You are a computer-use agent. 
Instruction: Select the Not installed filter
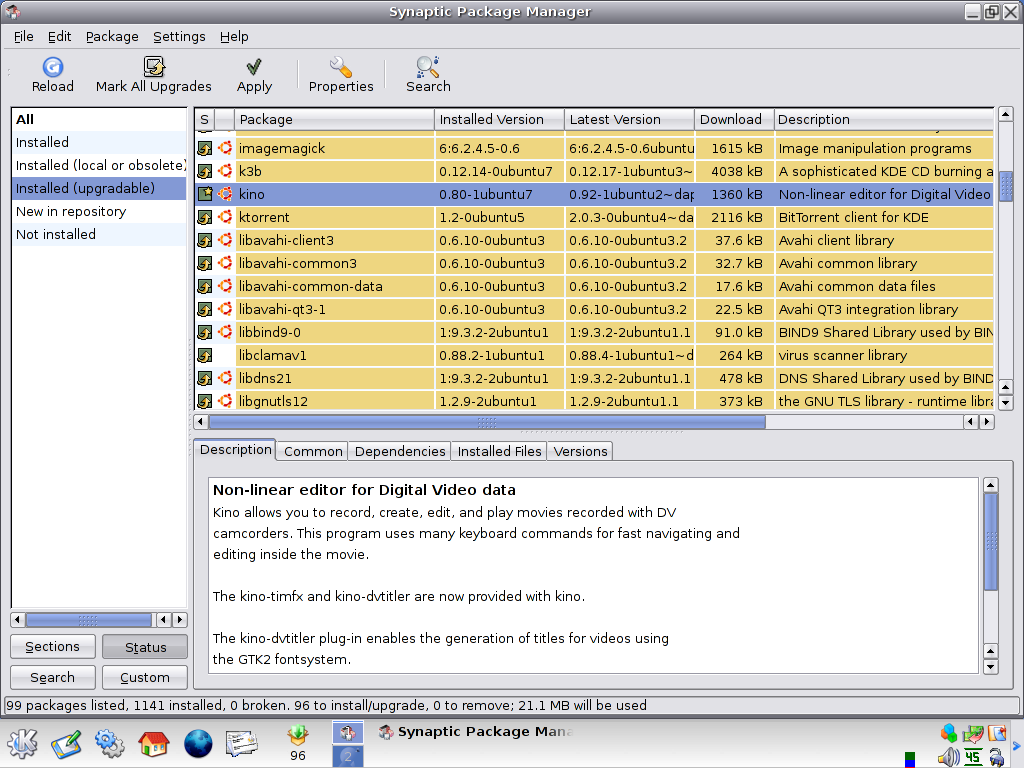point(99,234)
